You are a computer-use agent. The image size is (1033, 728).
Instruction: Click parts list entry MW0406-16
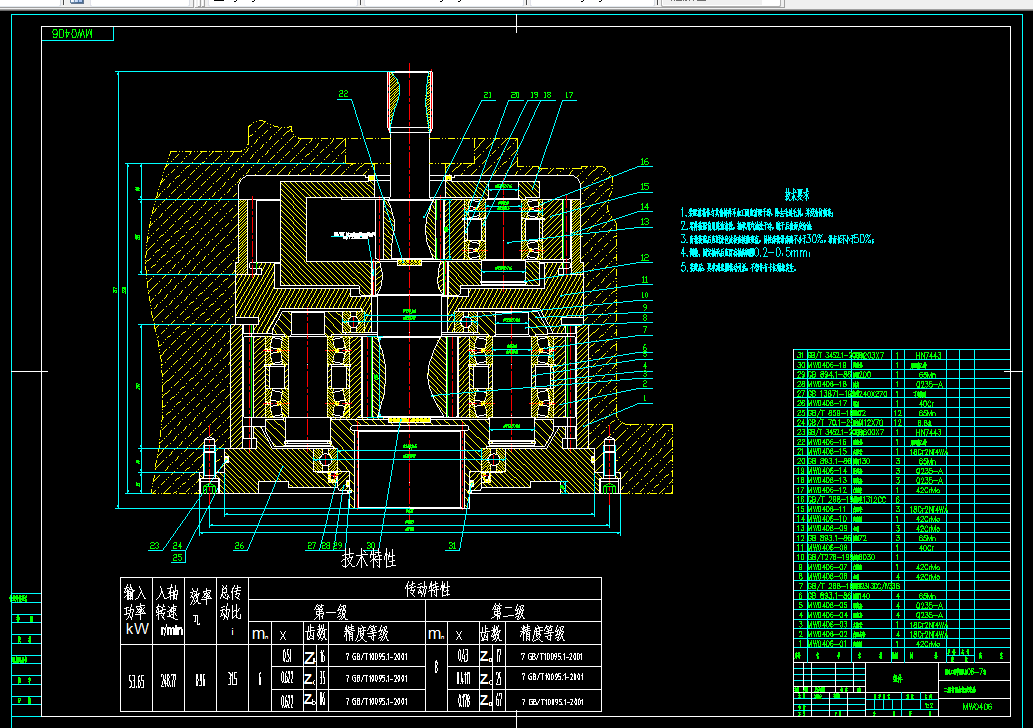(x=827, y=442)
